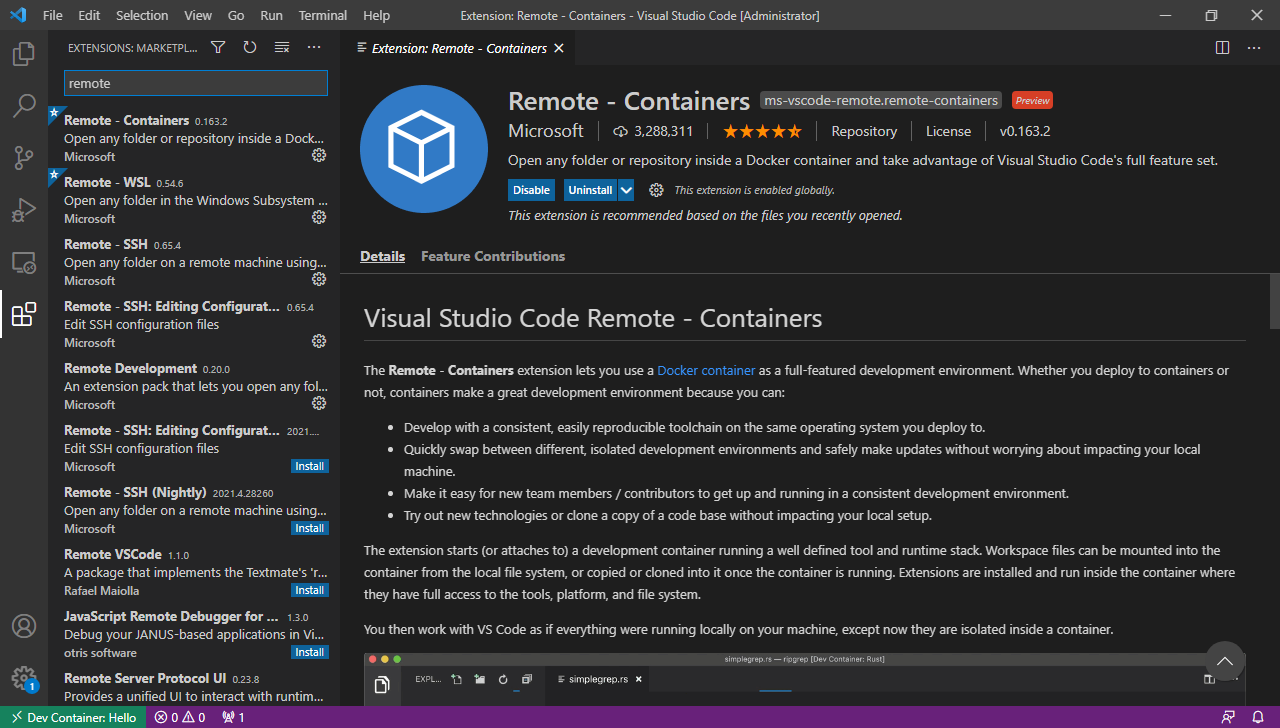Viewport: 1280px width, 728px height.
Task: Open the Explorer view in activity bar
Action: point(24,54)
